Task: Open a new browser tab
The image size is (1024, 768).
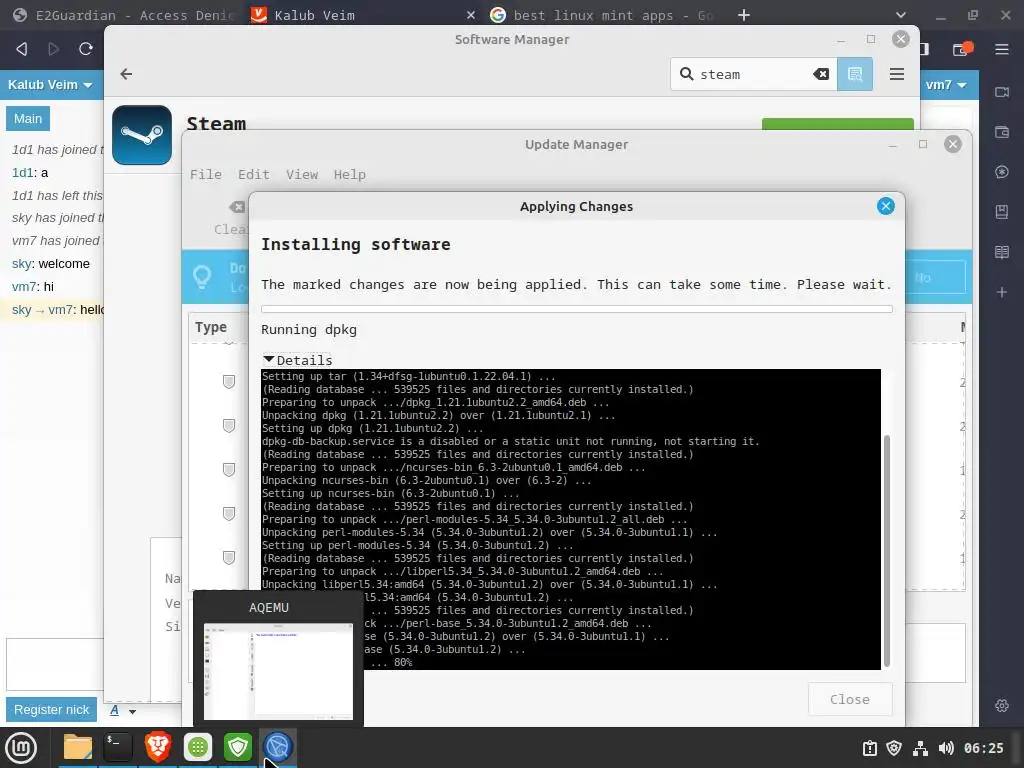Action: click(744, 15)
